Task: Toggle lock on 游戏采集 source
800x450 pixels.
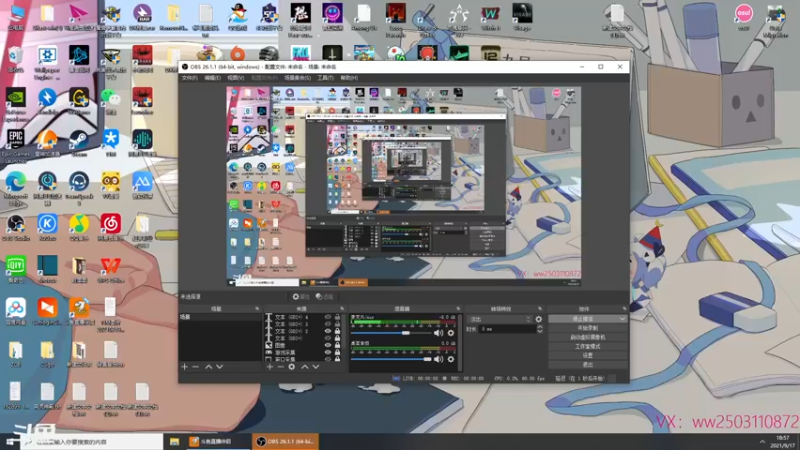Action: [337, 353]
